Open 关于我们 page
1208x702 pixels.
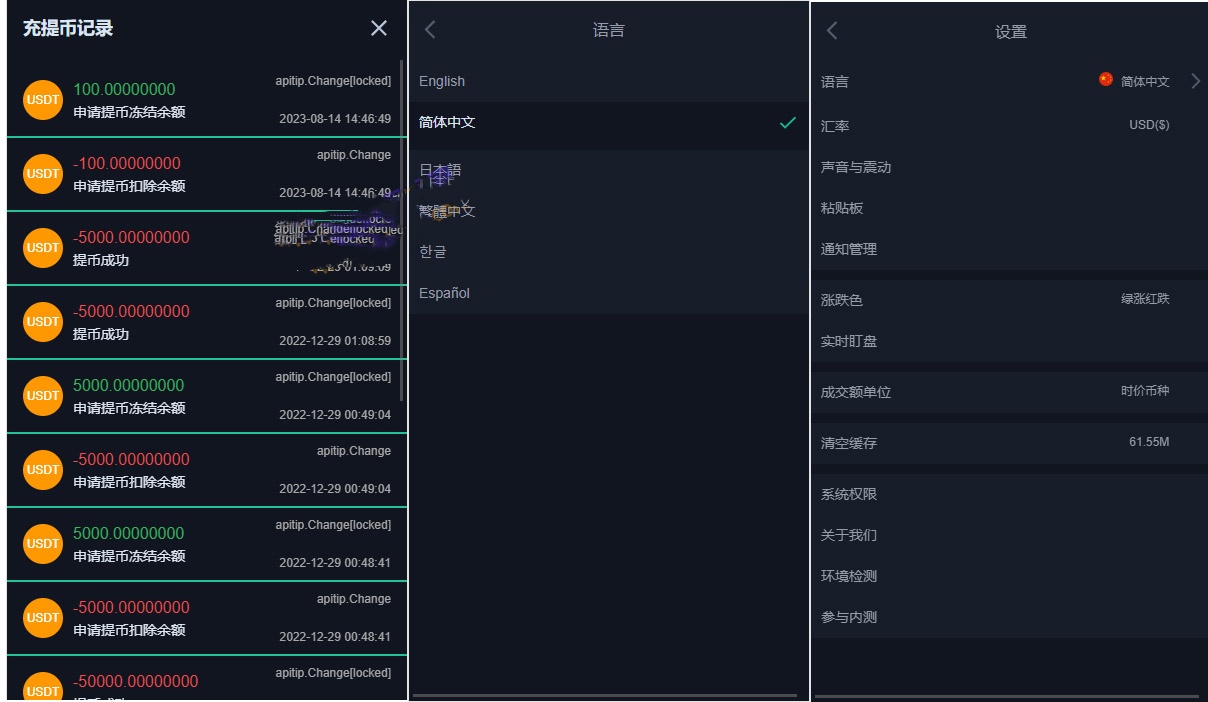849,535
